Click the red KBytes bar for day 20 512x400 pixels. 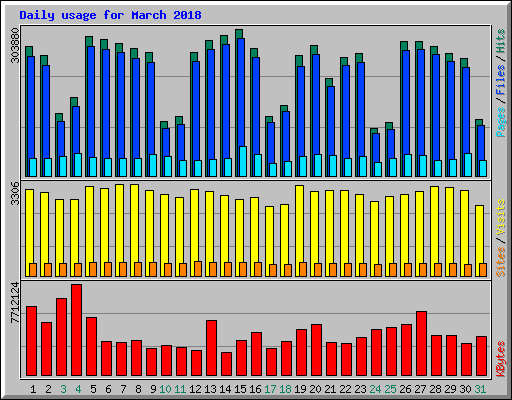point(316,350)
